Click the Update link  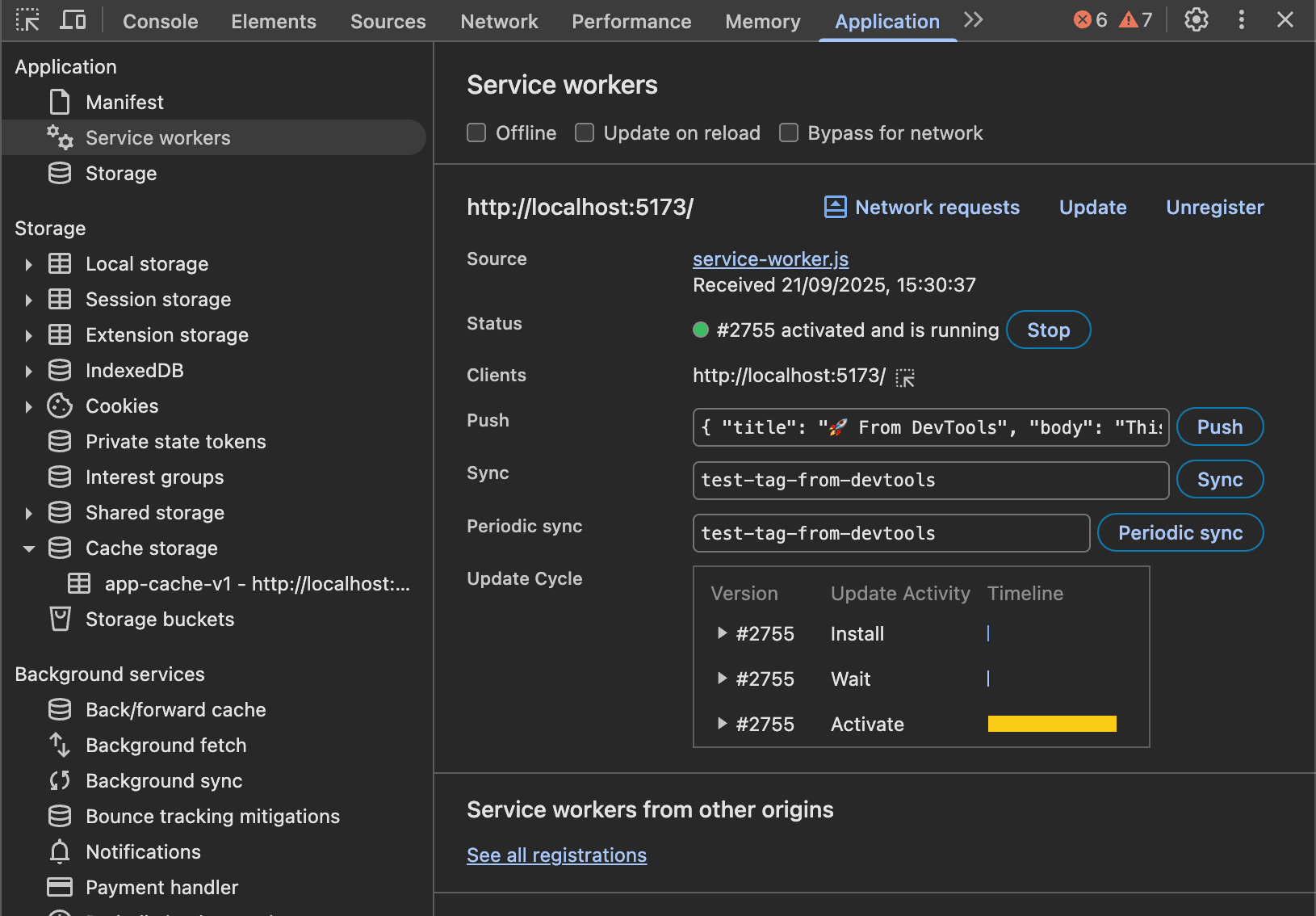(1092, 208)
